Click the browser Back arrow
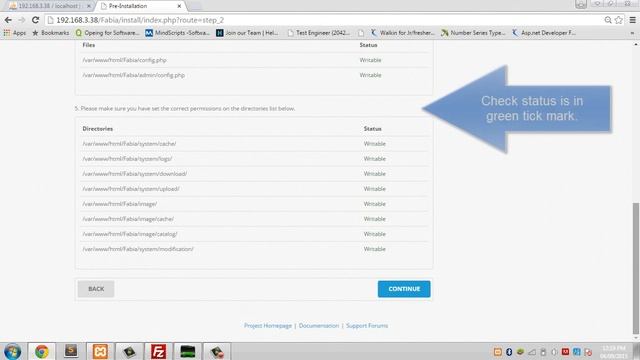Viewport: 640px width, 360px height. click(8, 20)
